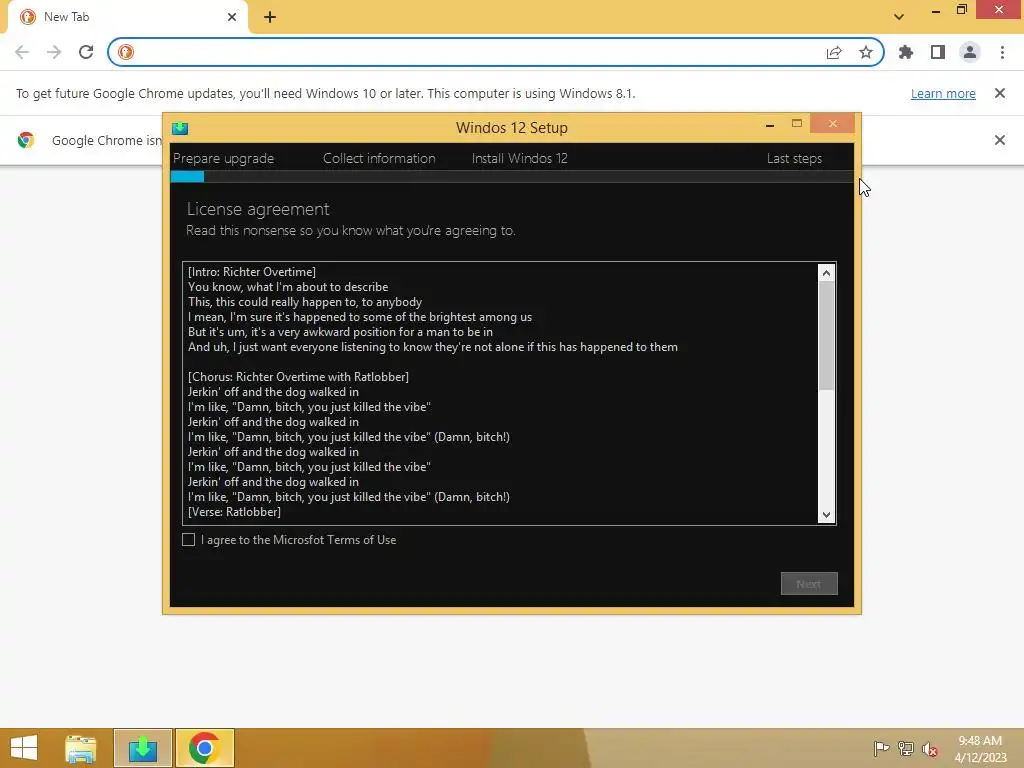The height and width of the screenshot is (768, 1024).
Task: Click the '[Chorus: Richter Overtime with Ratlobber]' line
Action: click(x=298, y=377)
